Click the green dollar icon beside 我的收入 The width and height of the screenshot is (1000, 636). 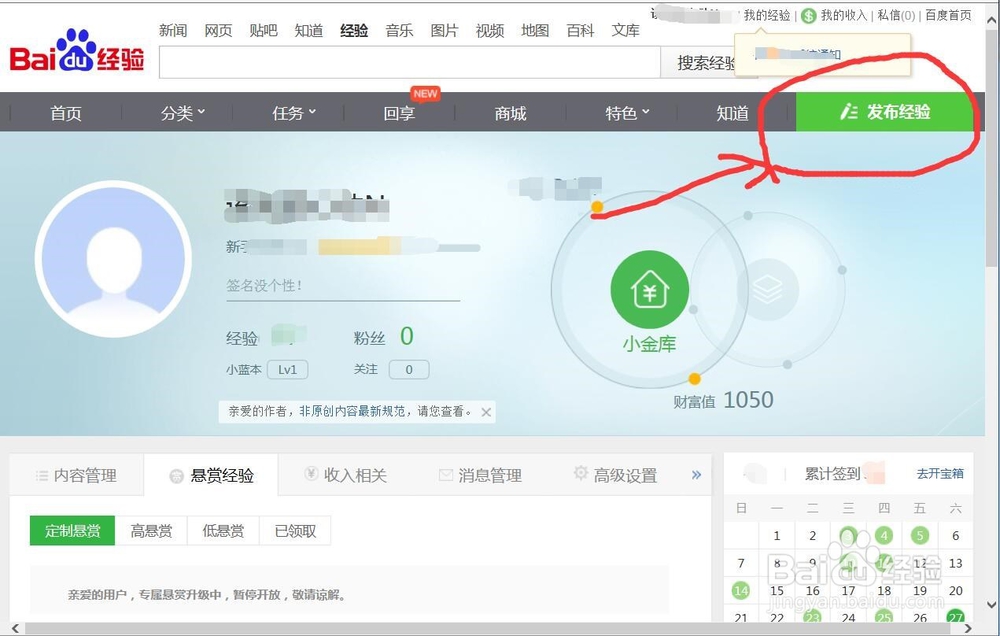coord(808,15)
